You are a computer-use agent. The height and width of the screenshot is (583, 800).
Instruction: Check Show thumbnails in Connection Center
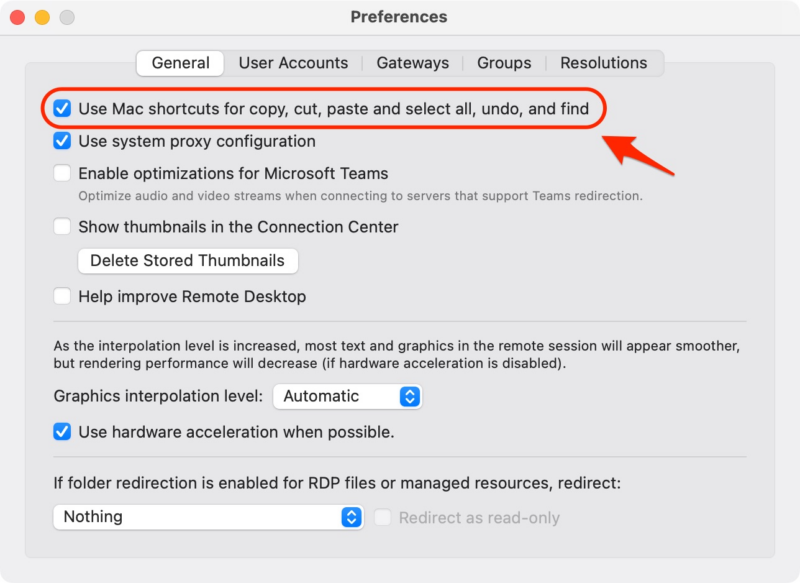[x=62, y=226]
